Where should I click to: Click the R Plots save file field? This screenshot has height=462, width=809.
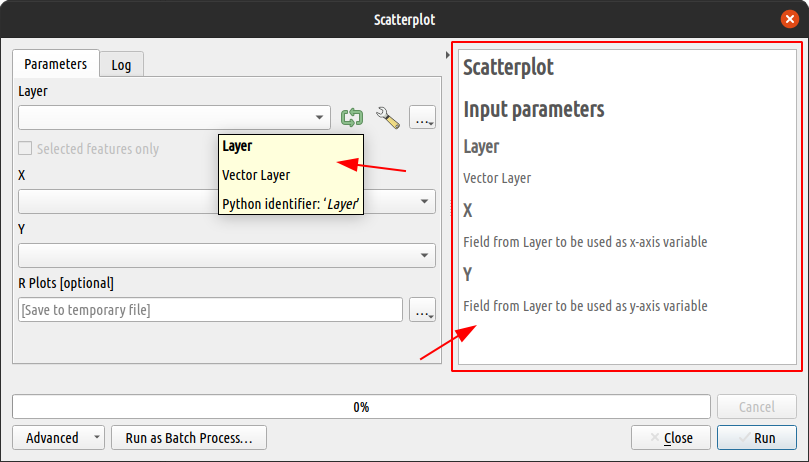point(210,310)
